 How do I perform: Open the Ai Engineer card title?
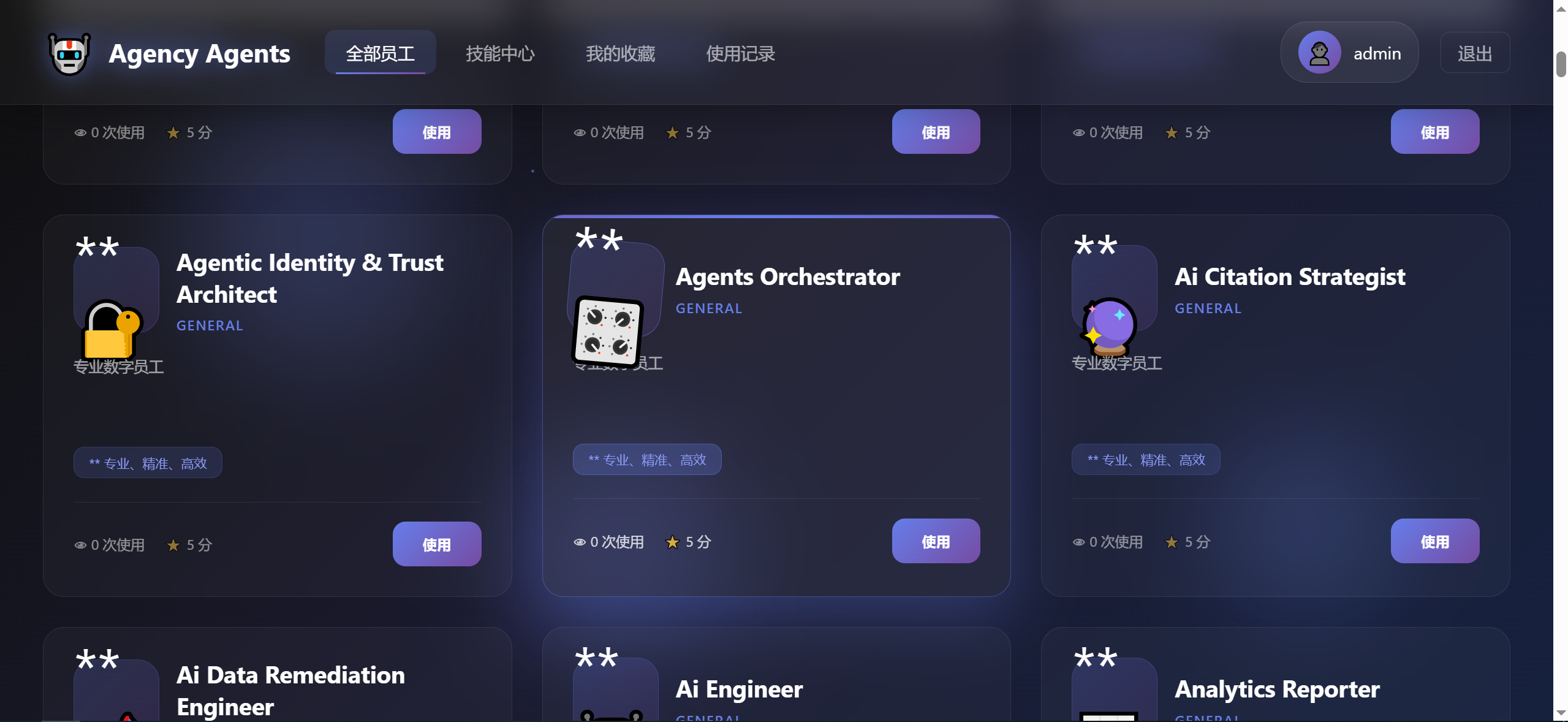point(739,690)
